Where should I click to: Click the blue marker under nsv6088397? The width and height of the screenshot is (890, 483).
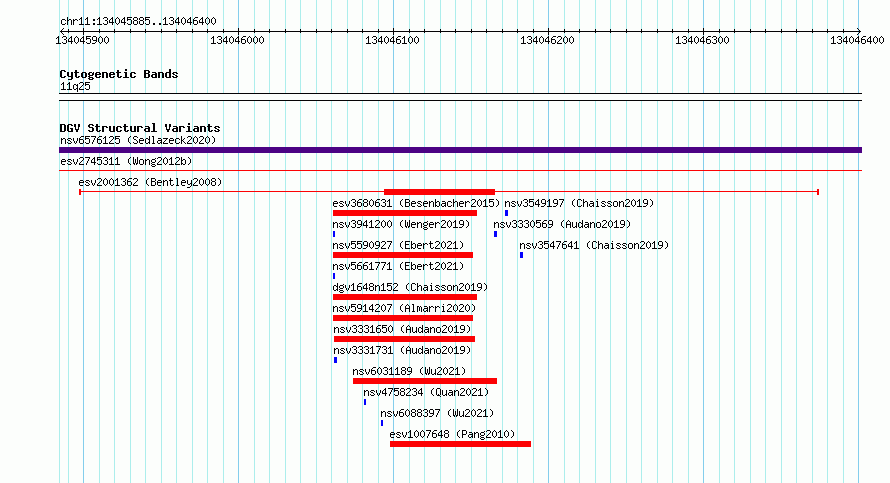point(382,423)
